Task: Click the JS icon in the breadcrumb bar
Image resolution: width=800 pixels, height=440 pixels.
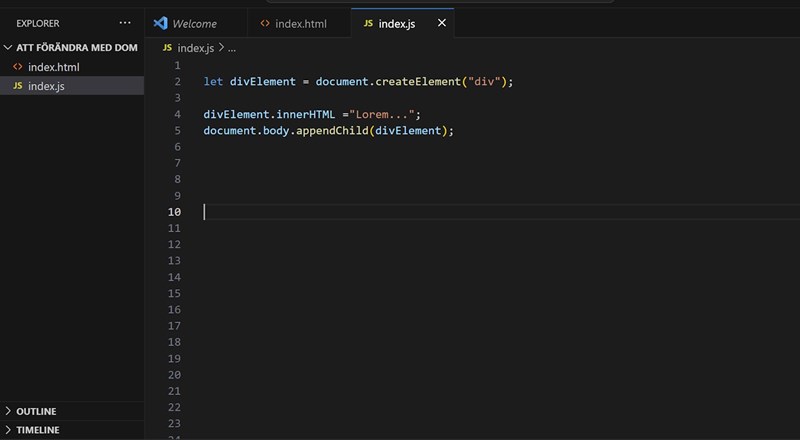Action: point(166,47)
